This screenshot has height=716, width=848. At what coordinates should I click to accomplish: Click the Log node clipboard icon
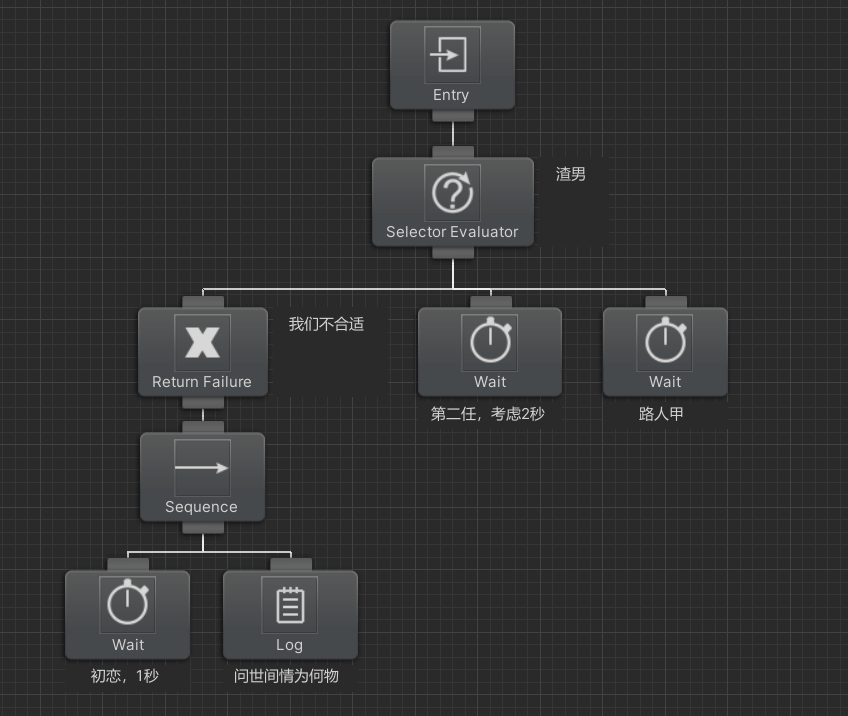coord(290,605)
